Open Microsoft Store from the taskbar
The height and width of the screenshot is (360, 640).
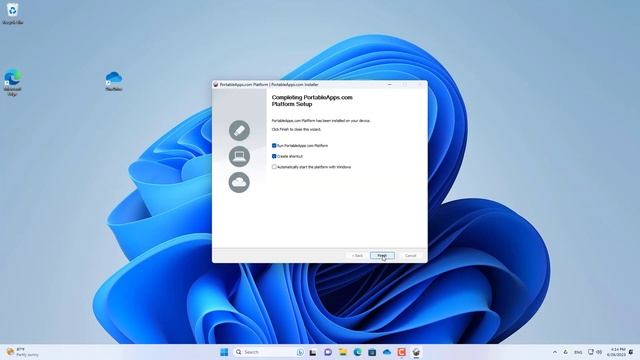(372, 352)
